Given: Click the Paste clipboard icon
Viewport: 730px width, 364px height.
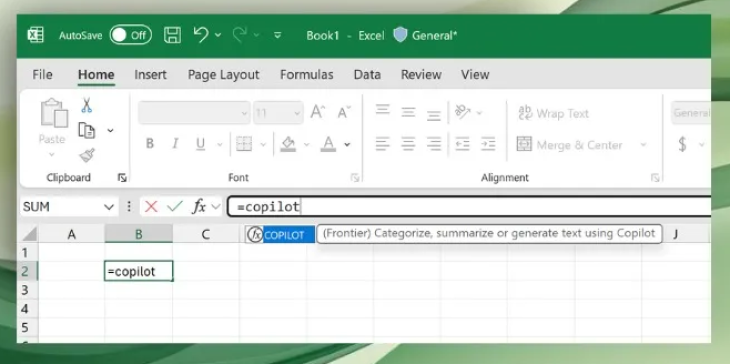Looking at the screenshot, I should (54, 113).
